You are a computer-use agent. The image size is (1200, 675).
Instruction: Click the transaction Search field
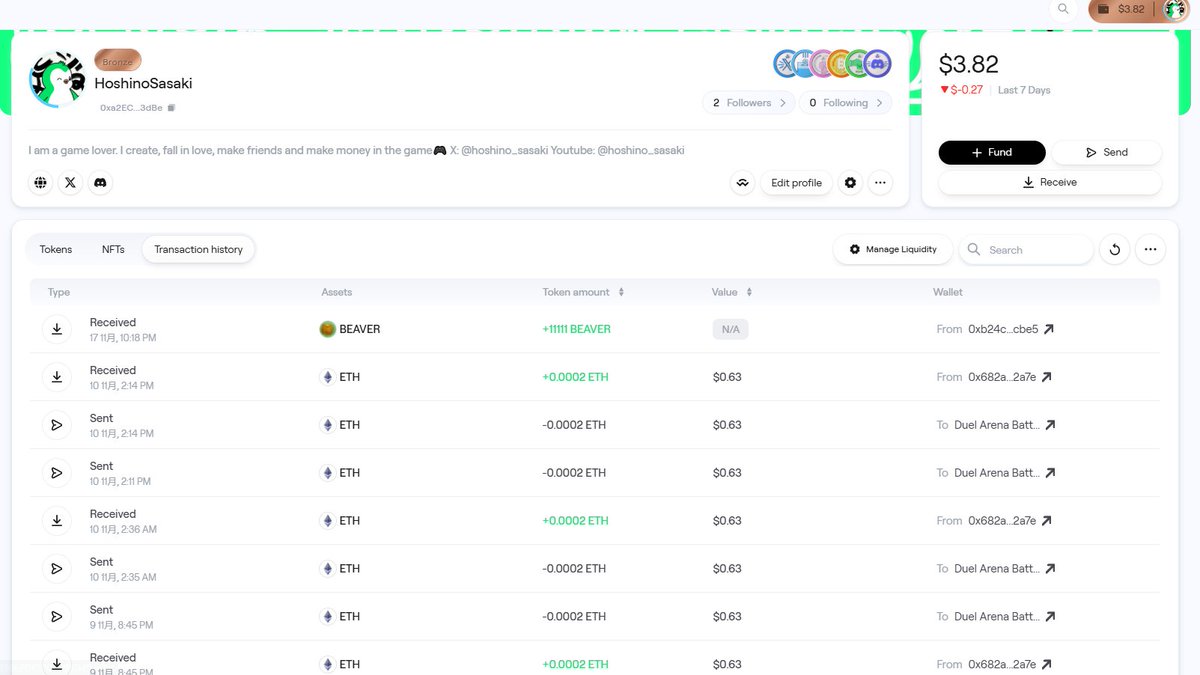coord(1035,250)
